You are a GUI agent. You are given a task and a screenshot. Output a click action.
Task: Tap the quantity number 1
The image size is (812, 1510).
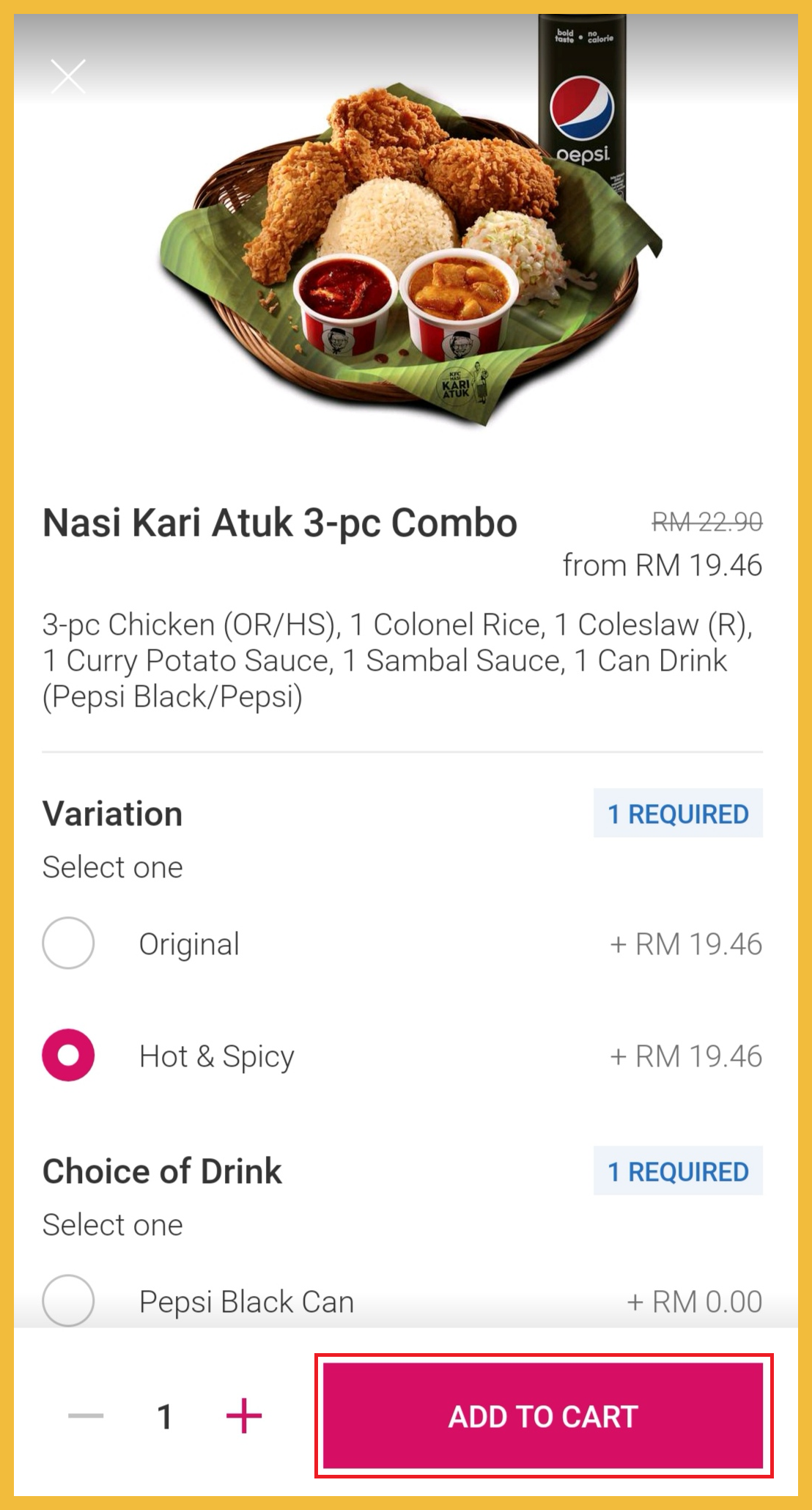coord(165,1416)
